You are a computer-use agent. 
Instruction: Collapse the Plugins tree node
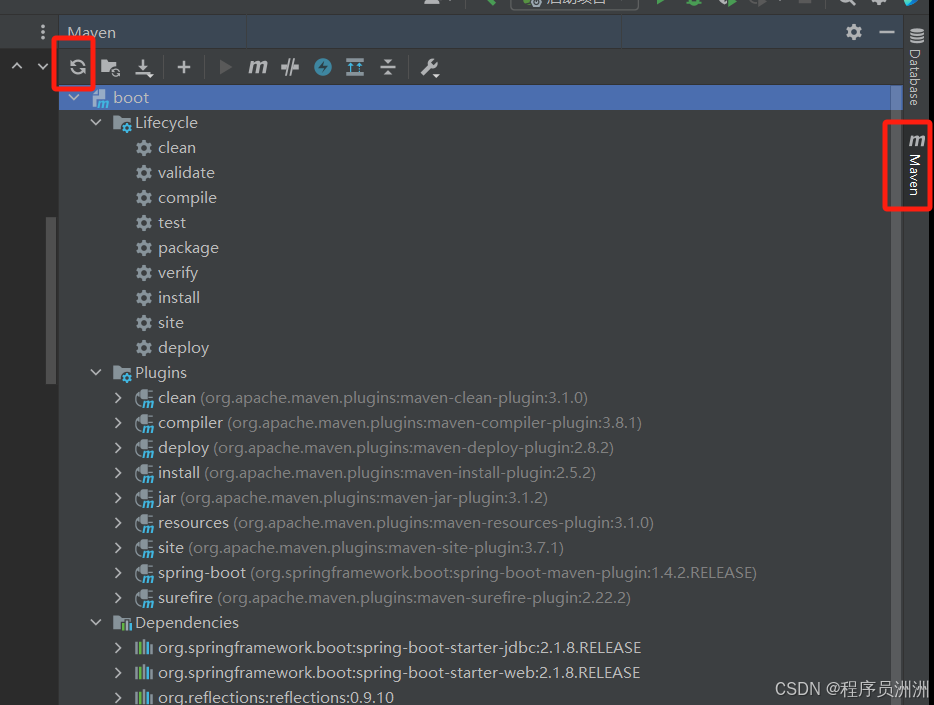click(x=96, y=373)
